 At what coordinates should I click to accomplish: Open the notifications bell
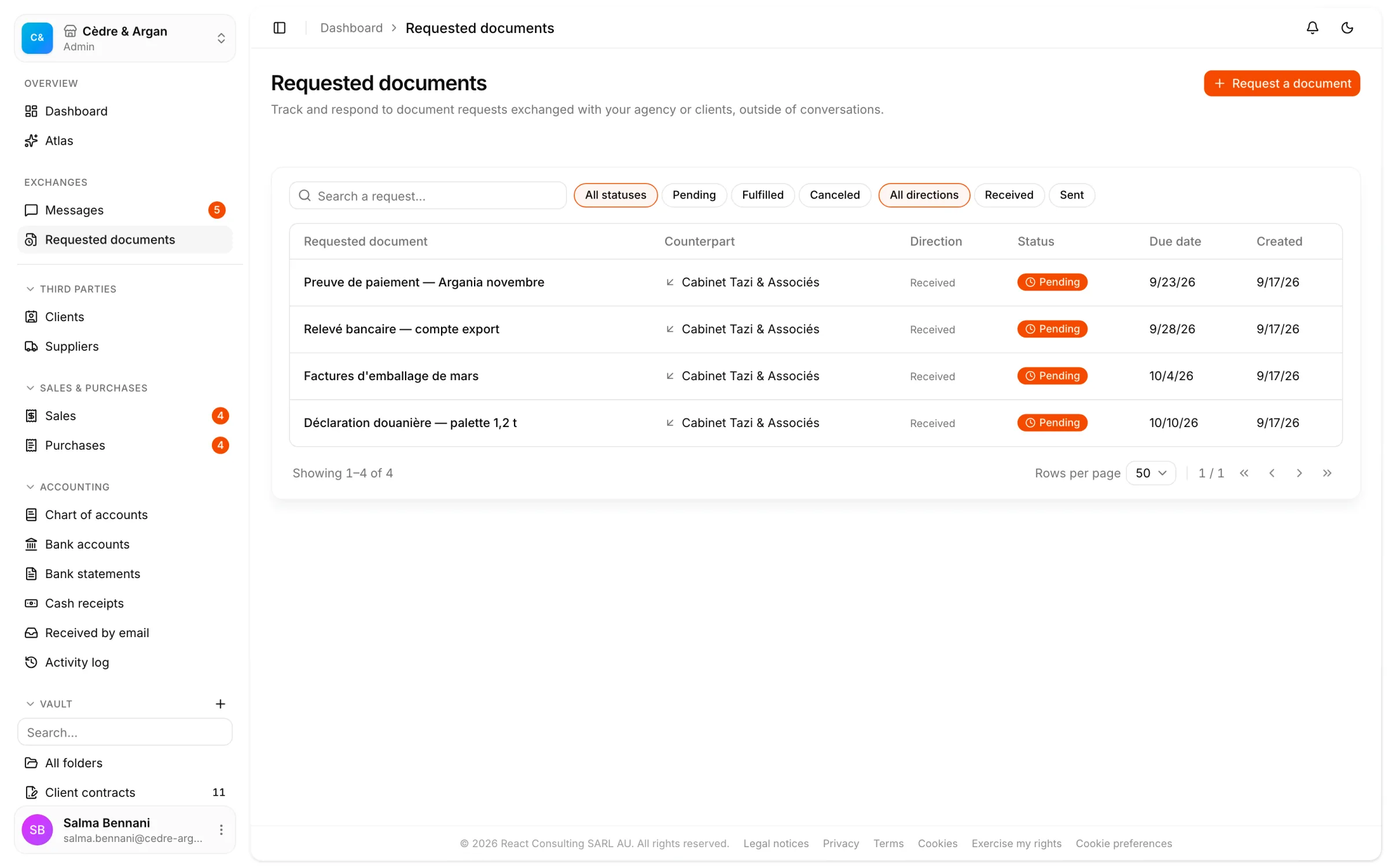pyautogui.click(x=1312, y=28)
